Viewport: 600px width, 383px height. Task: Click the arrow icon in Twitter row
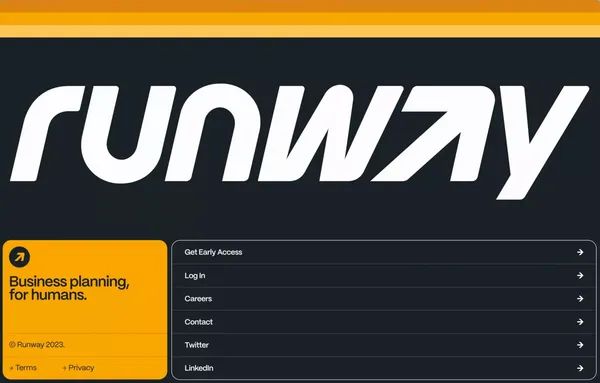click(x=580, y=345)
